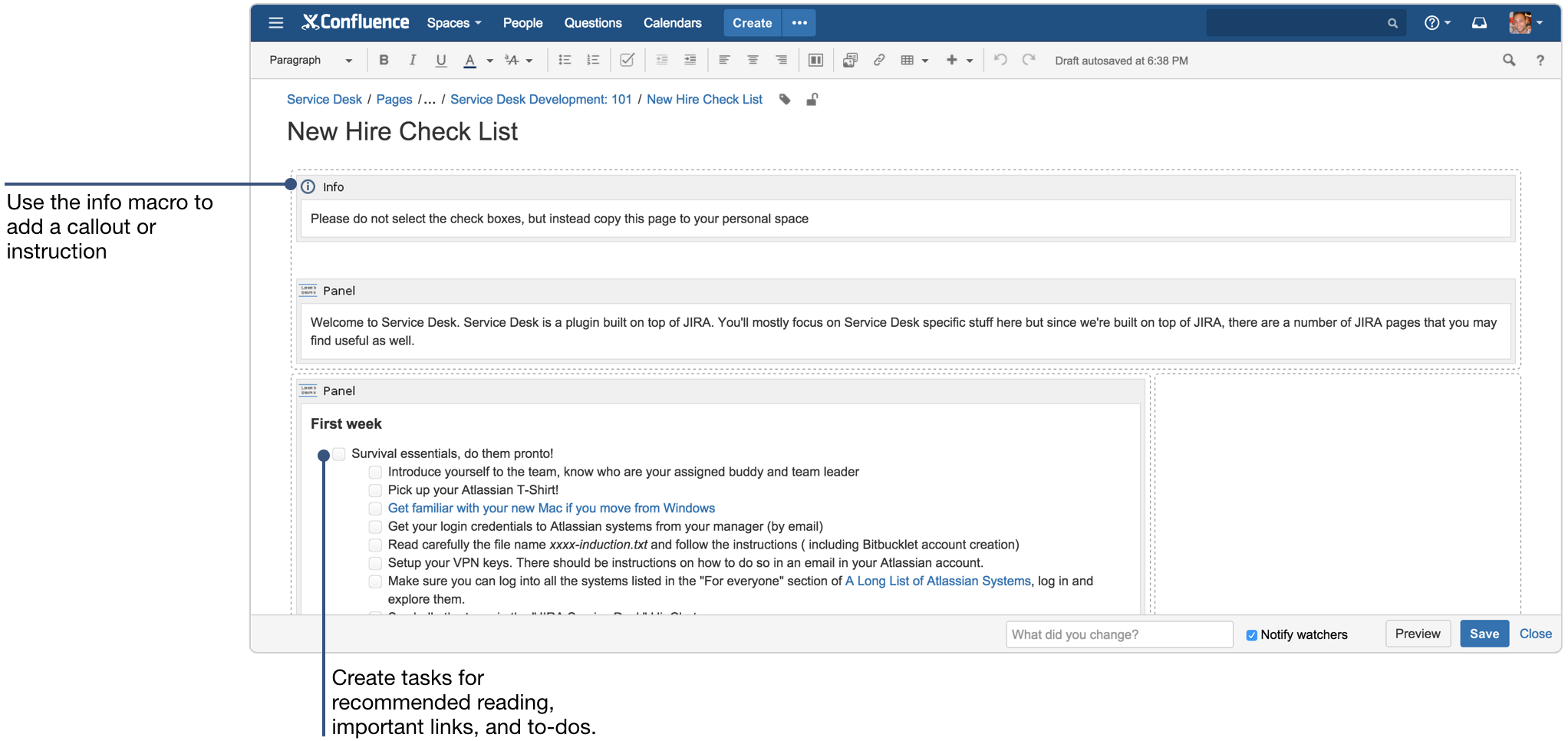The height and width of the screenshot is (741, 1568).
Task: Save the page
Action: pos(1484,634)
